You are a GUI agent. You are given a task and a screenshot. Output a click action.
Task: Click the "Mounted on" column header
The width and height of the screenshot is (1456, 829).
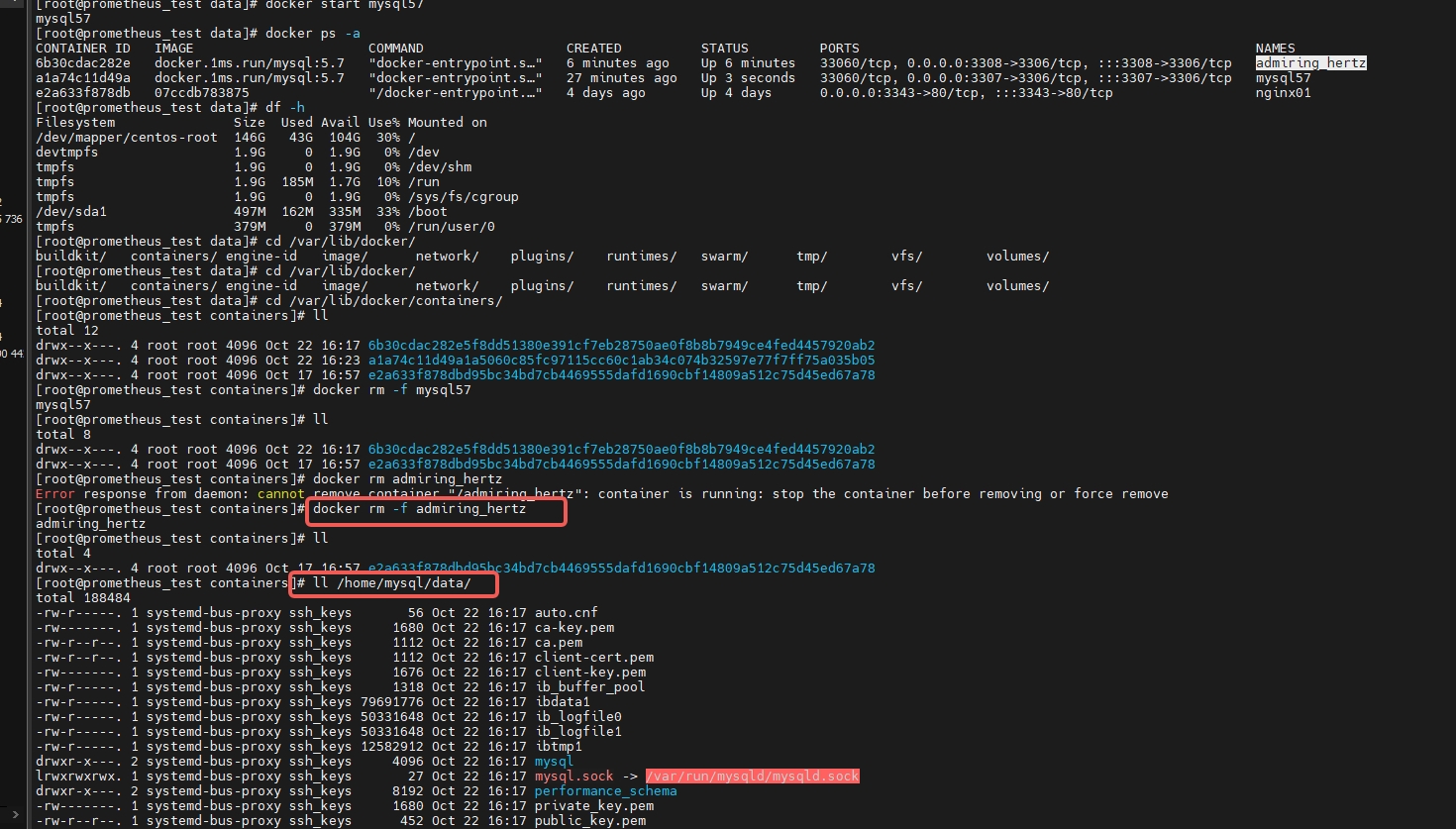pos(447,123)
